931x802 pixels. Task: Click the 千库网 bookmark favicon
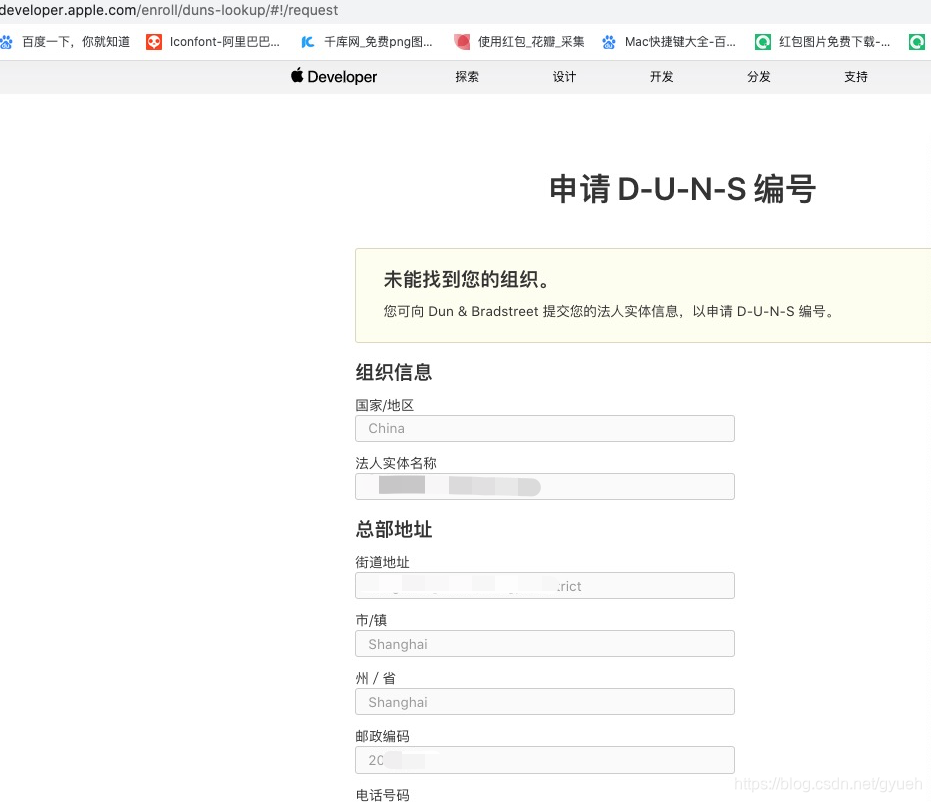pos(308,42)
